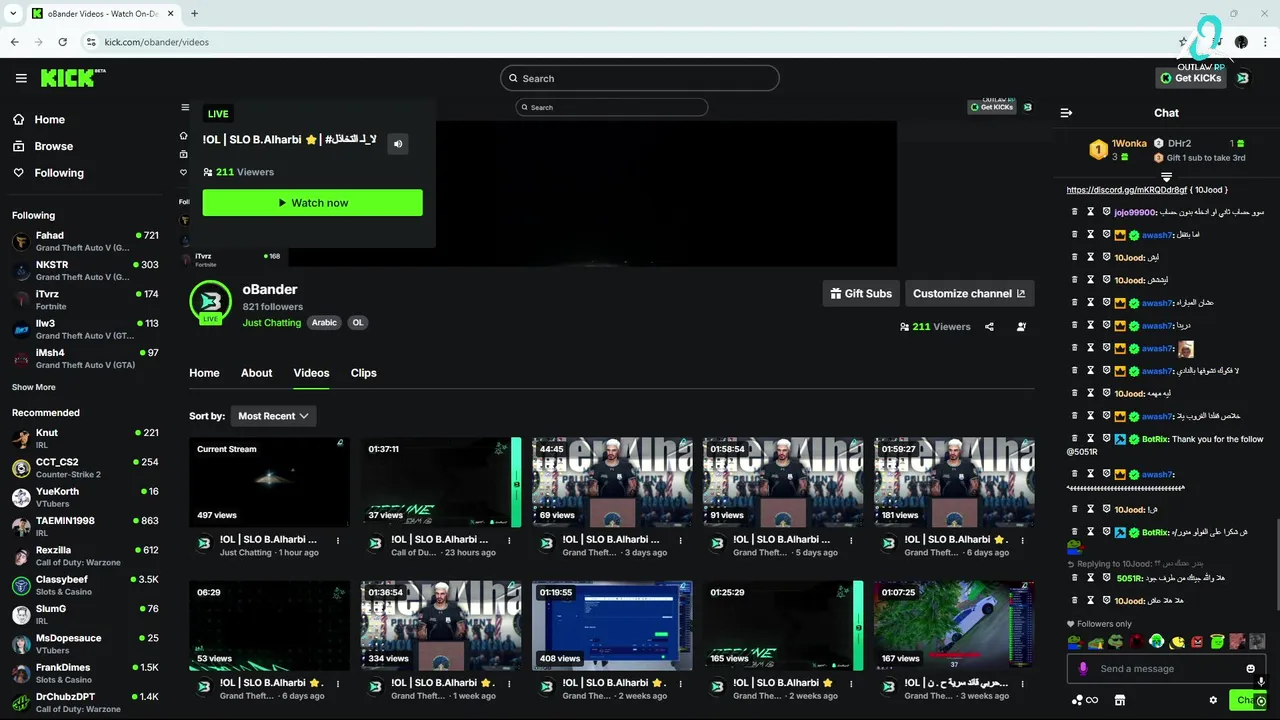Expand followed channels with Show More

click(x=34, y=387)
